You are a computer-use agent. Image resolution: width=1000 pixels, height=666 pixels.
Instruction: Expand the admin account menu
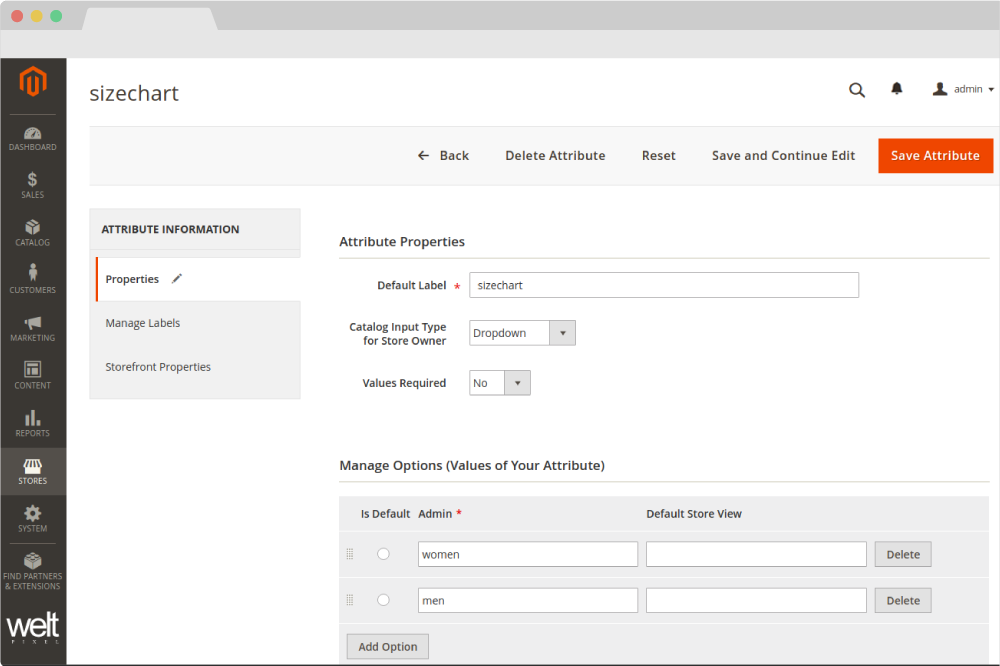tap(962, 89)
